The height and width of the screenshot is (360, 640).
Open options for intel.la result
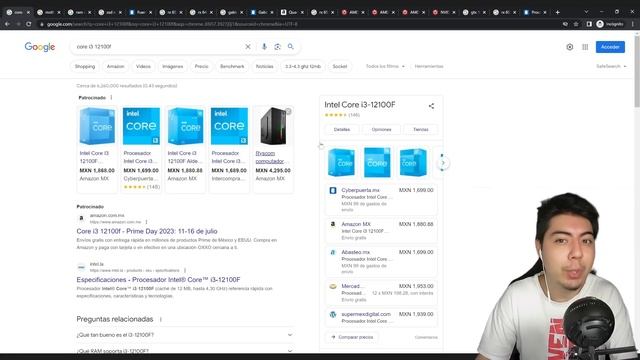click(x=185, y=270)
